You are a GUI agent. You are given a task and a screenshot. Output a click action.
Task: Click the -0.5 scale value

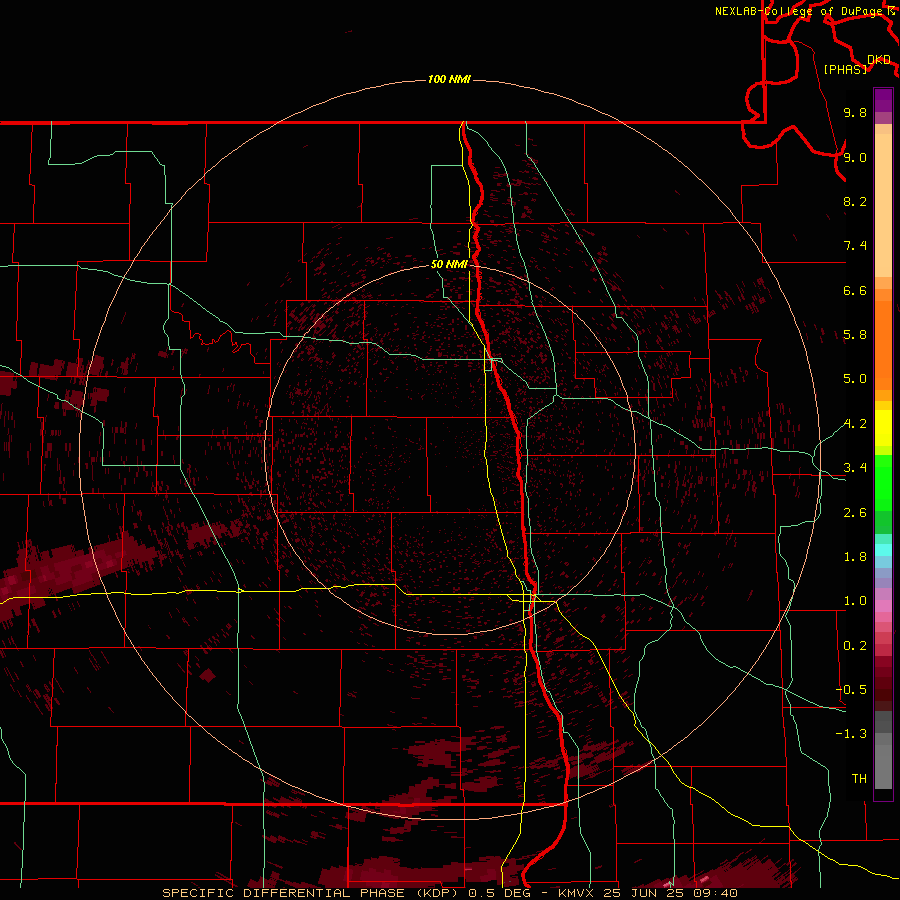851,690
